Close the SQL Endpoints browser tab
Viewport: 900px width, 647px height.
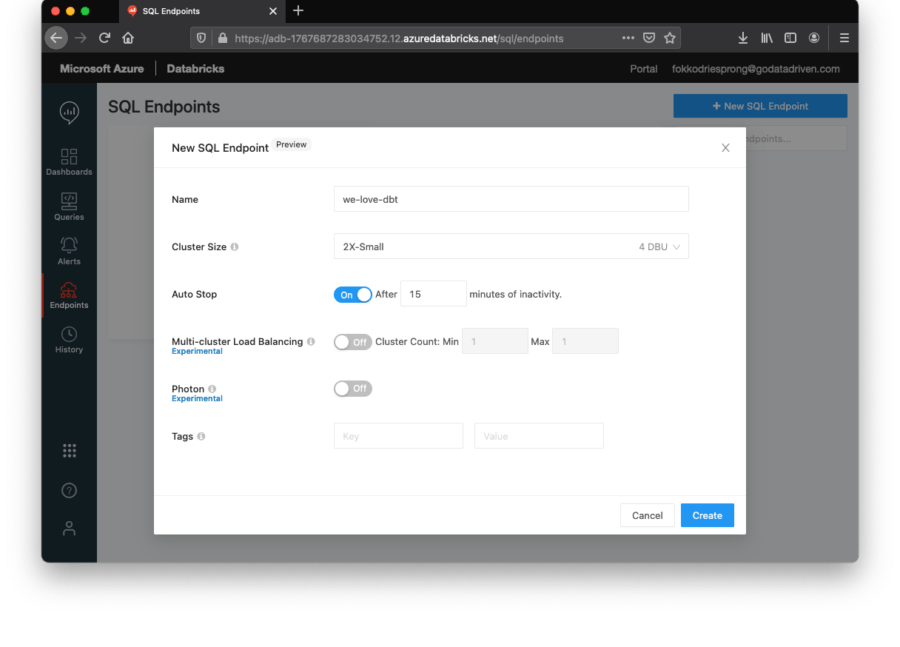[x=273, y=11]
